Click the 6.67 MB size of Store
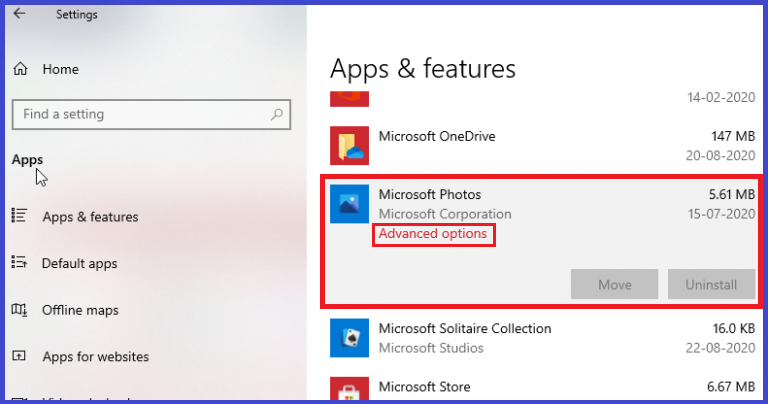The height and width of the screenshot is (404, 768). [731, 387]
